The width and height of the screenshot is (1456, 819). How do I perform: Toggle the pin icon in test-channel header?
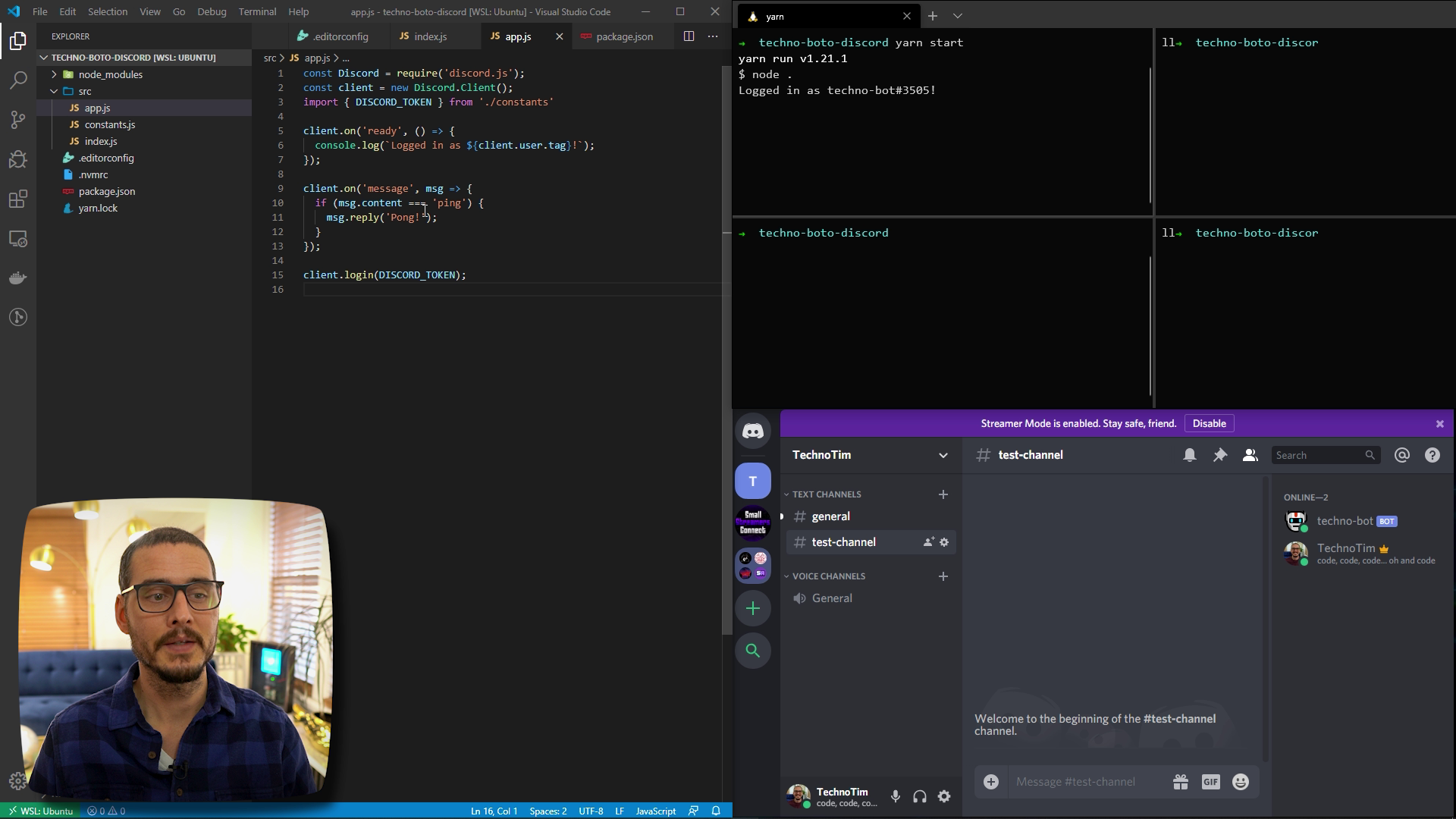pos(1220,455)
